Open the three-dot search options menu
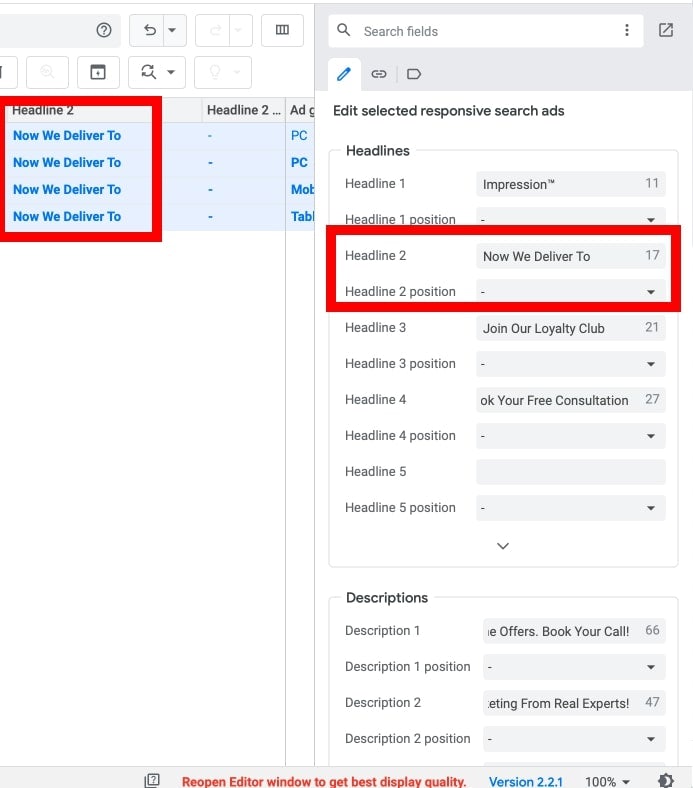The height and width of the screenshot is (788, 693). coord(627,30)
